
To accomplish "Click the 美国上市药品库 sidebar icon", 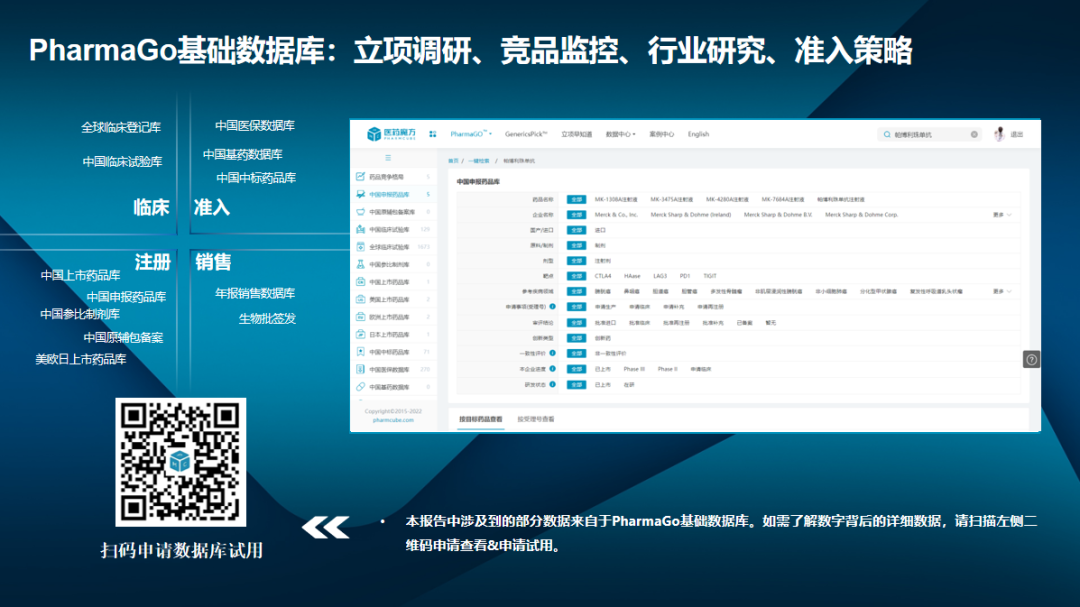I will coord(360,299).
